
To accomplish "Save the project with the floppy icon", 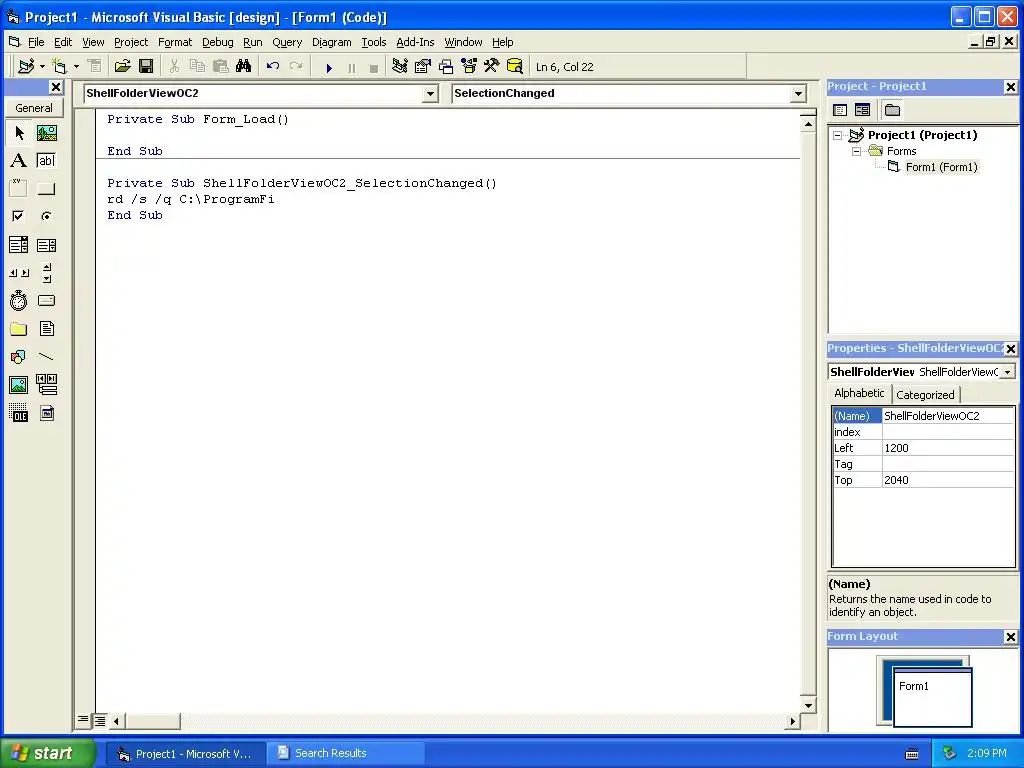I will (146, 67).
